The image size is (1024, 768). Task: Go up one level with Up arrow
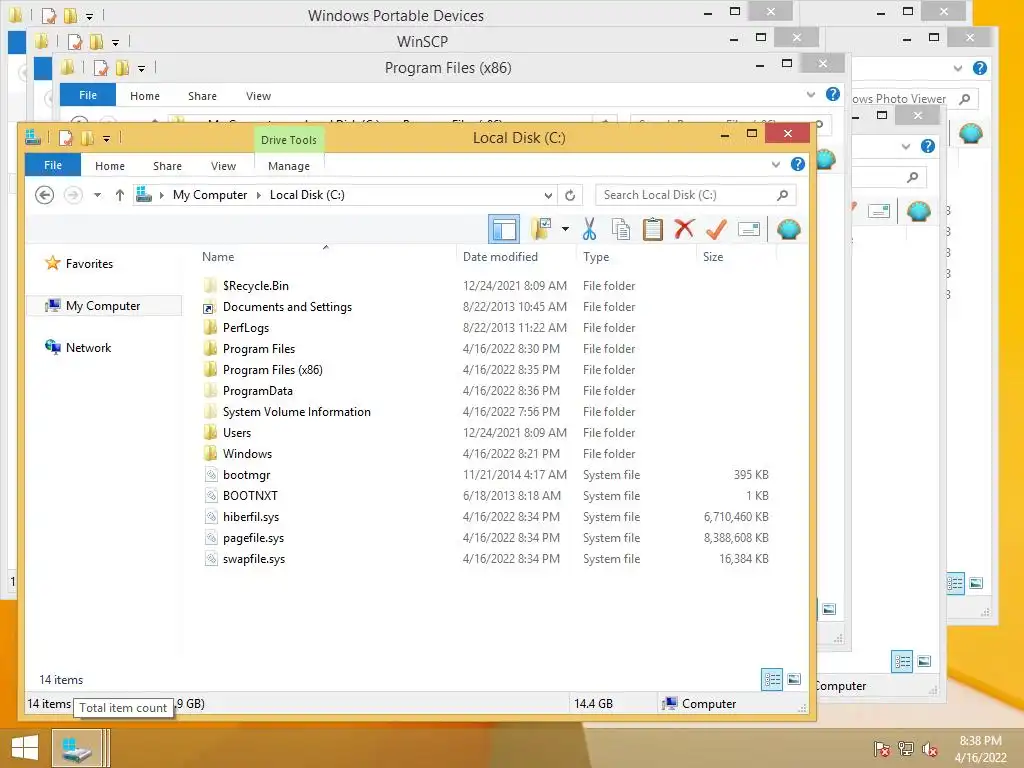coord(120,195)
